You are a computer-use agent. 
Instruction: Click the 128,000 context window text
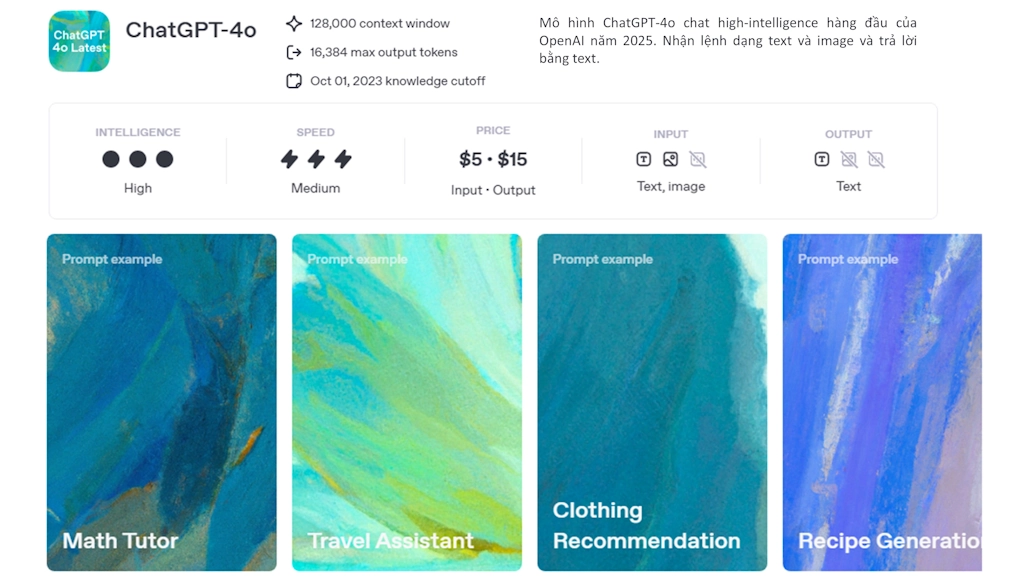coord(380,24)
